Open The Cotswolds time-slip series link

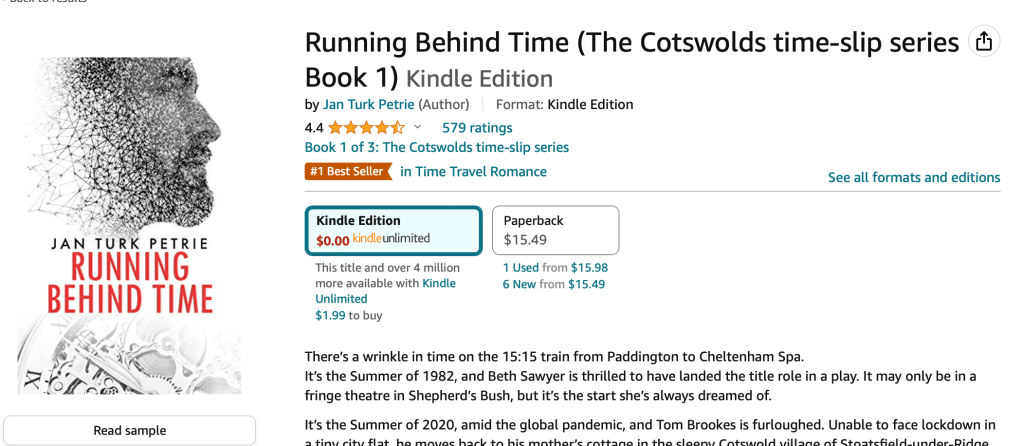(436, 148)
